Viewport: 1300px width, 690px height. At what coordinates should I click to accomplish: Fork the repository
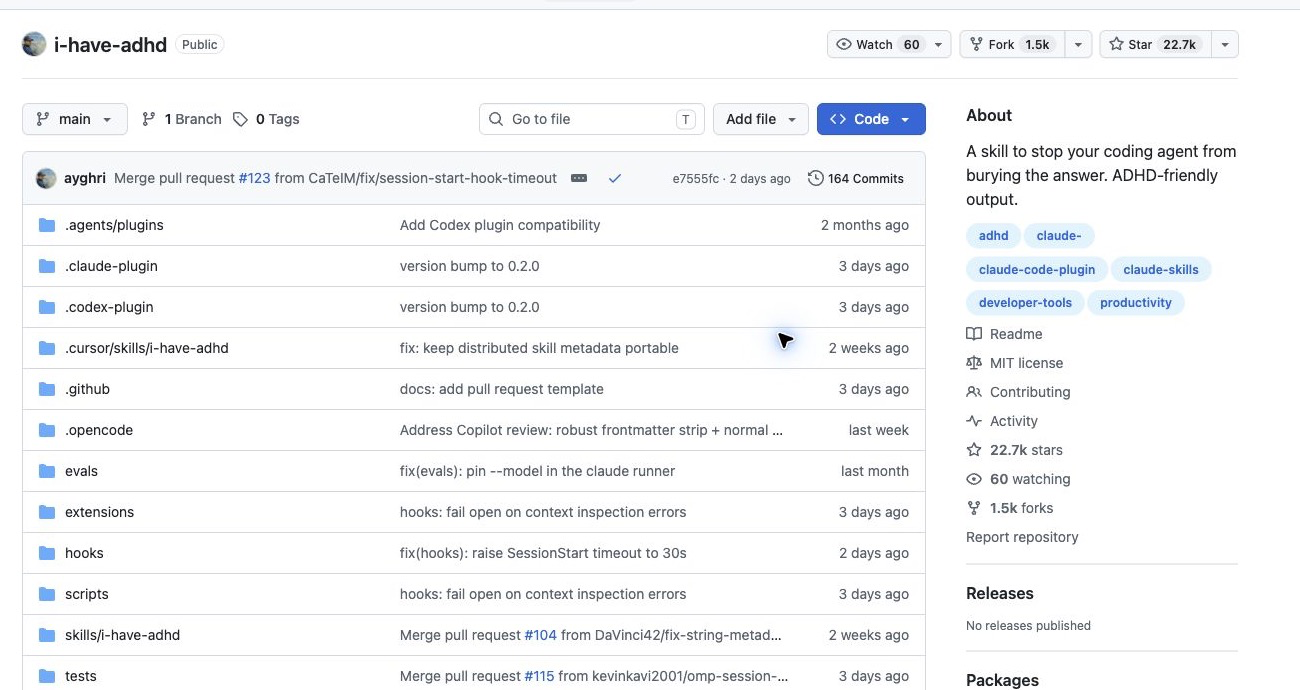click(1012, 44)
